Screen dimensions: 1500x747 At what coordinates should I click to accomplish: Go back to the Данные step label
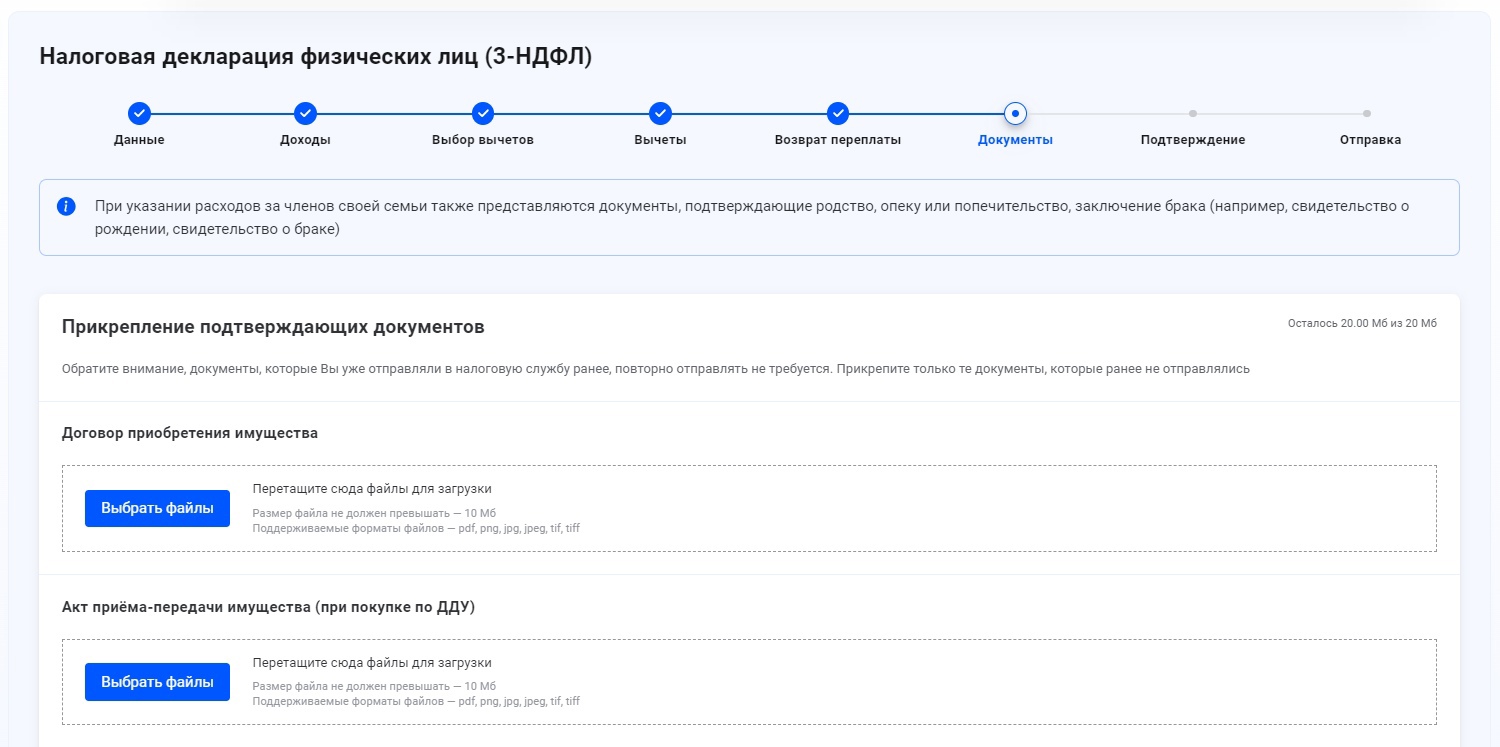[139, 140]
